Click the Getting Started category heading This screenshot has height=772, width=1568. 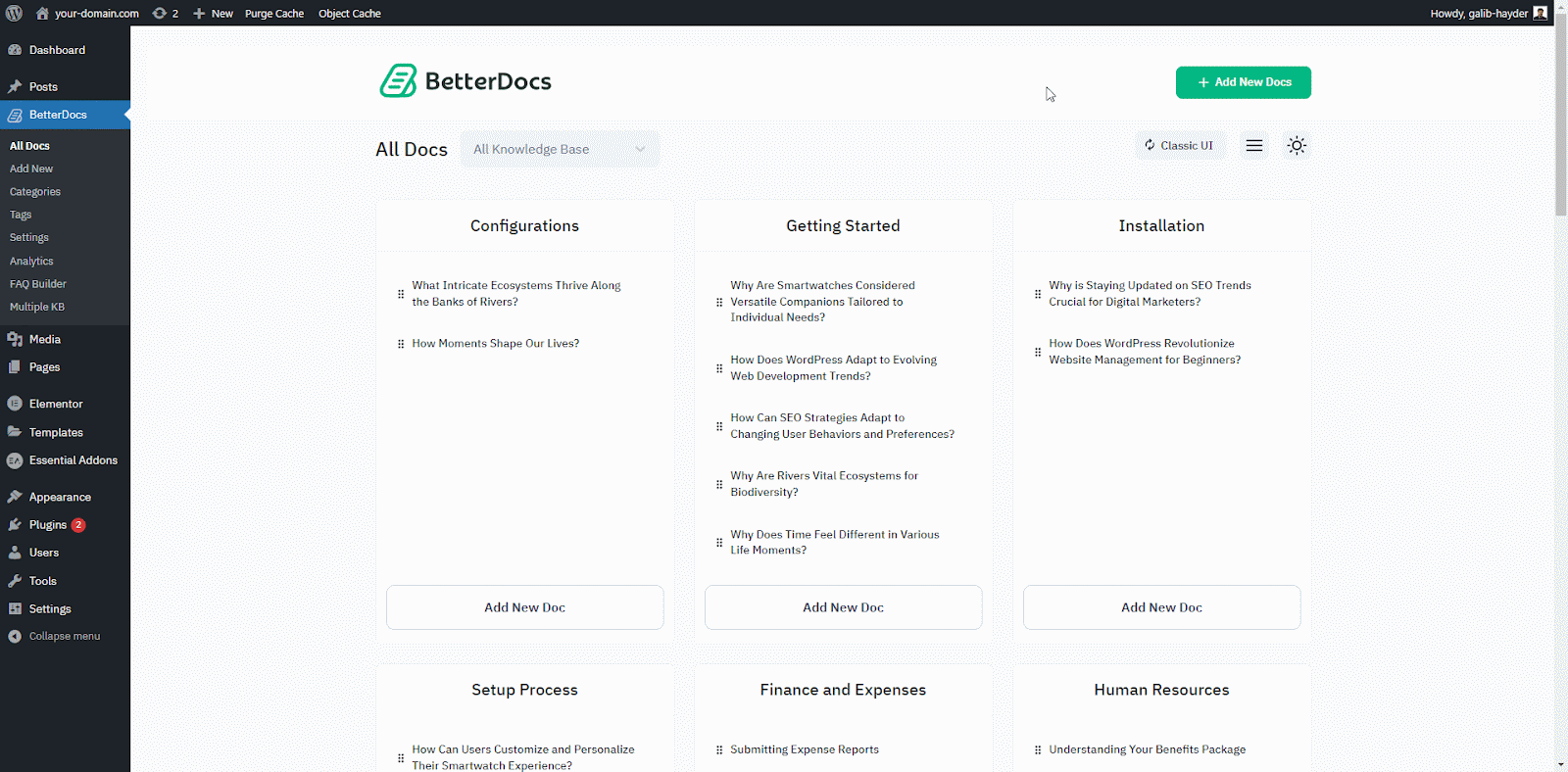843,225
